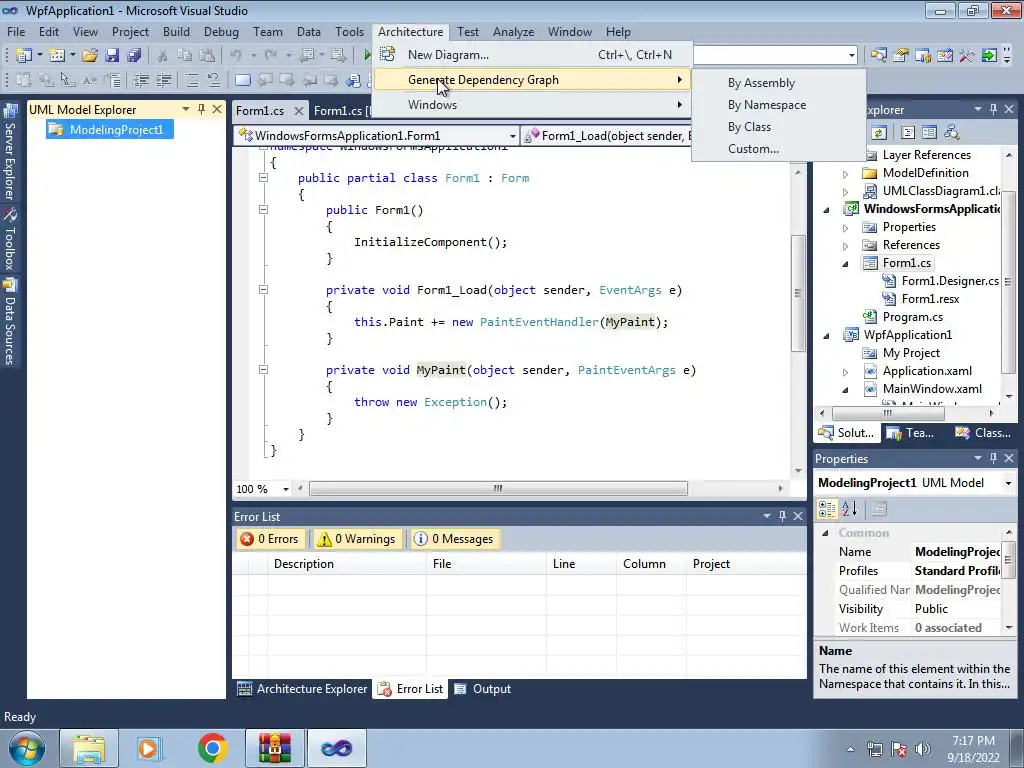The height and width of the screenshot is (768, 1024).
Task: Toggle the 0 Errors filter button
Action: (269, 539)
